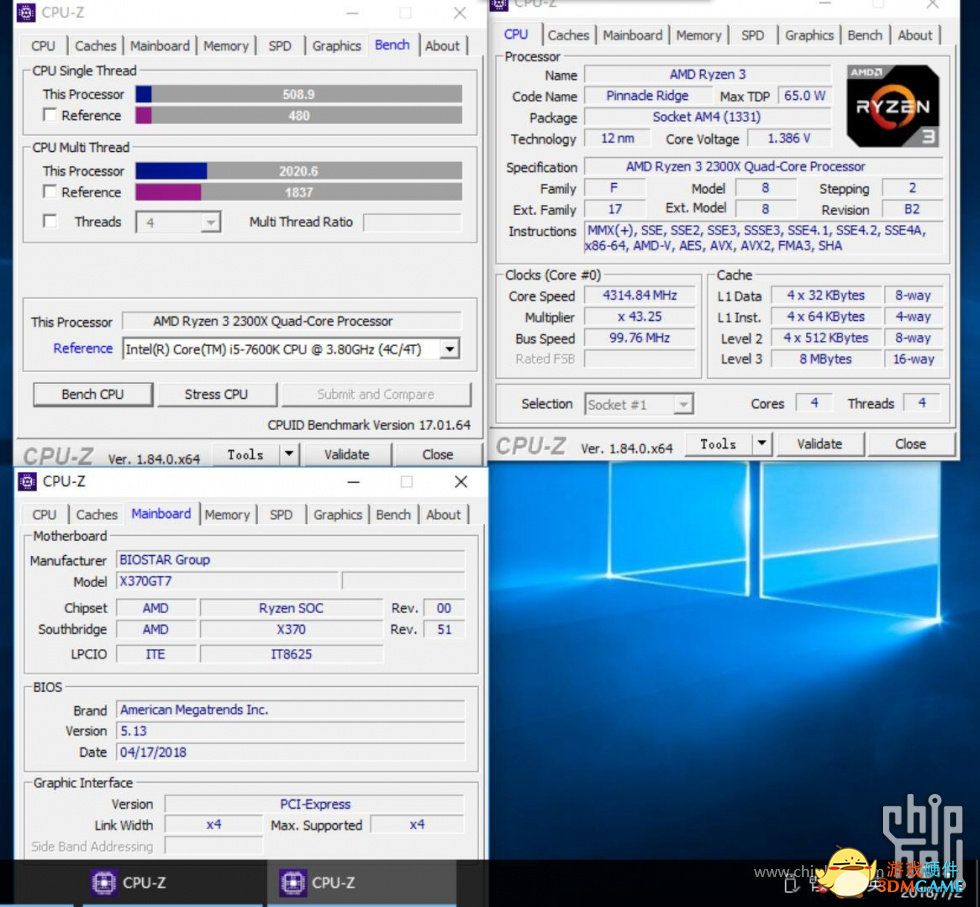The image size is (980, 907).
Task: Click the Multiplier x 43.25 value
Action: pos(639,316)
